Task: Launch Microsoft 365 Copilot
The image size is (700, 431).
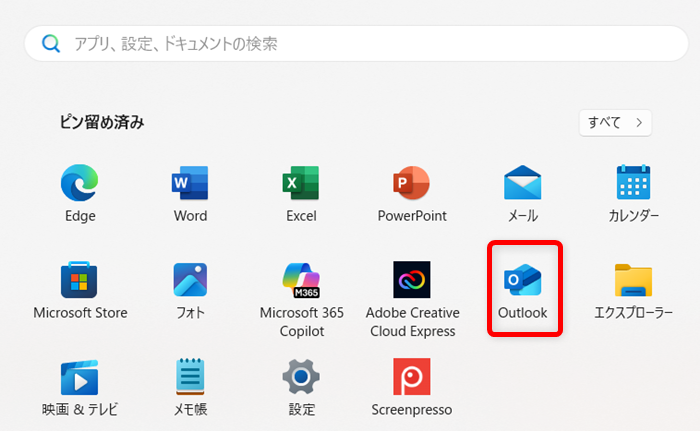Action: click(301, 282)
